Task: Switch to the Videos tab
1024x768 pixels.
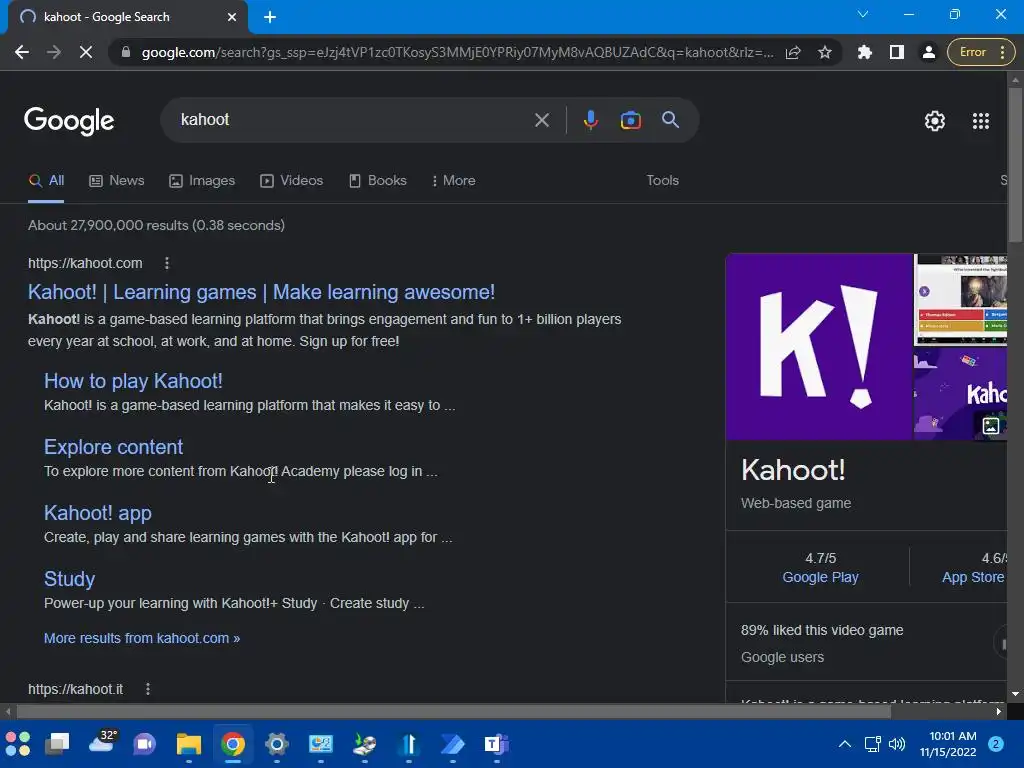Action: (x=291, y=181)
